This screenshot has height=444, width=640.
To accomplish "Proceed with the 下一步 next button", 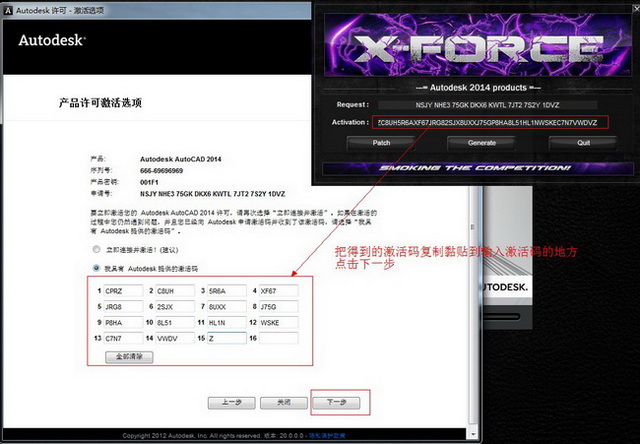I will tap(337, 402).
